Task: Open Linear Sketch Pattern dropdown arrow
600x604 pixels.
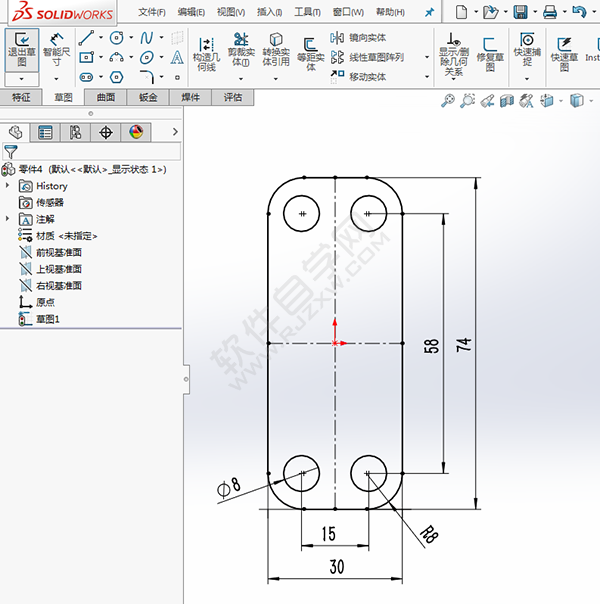Action: coord(427,57)
